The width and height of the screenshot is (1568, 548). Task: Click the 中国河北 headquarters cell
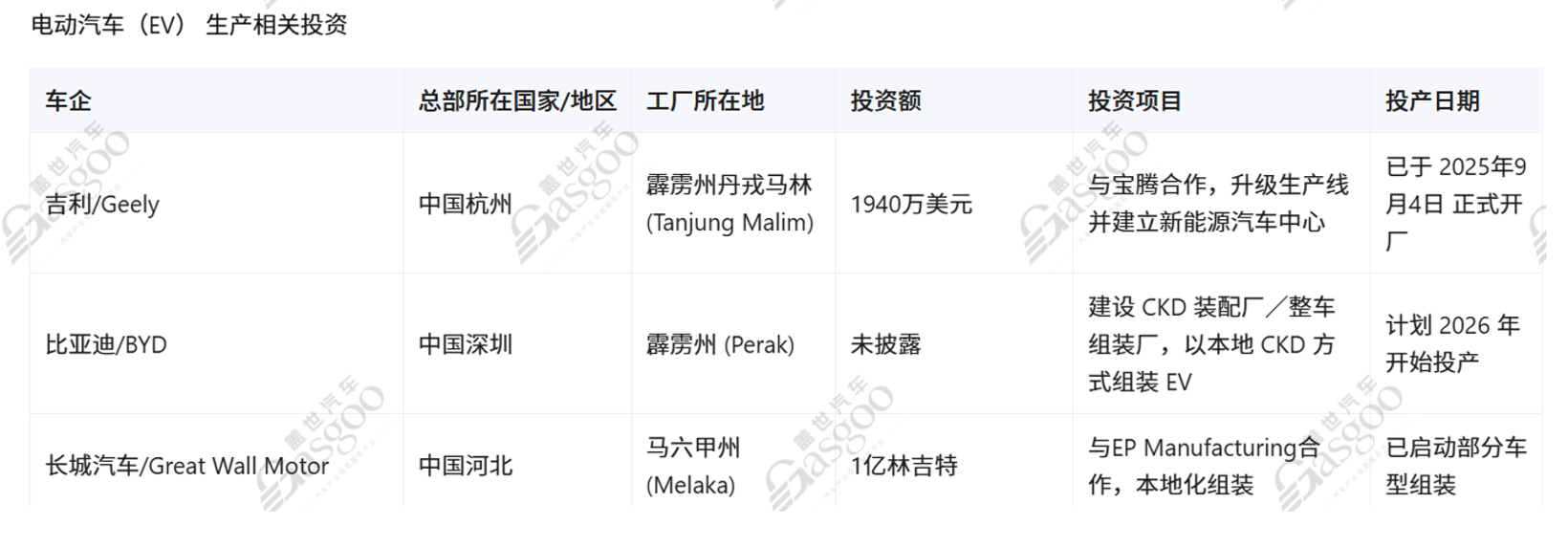point(466,466)
